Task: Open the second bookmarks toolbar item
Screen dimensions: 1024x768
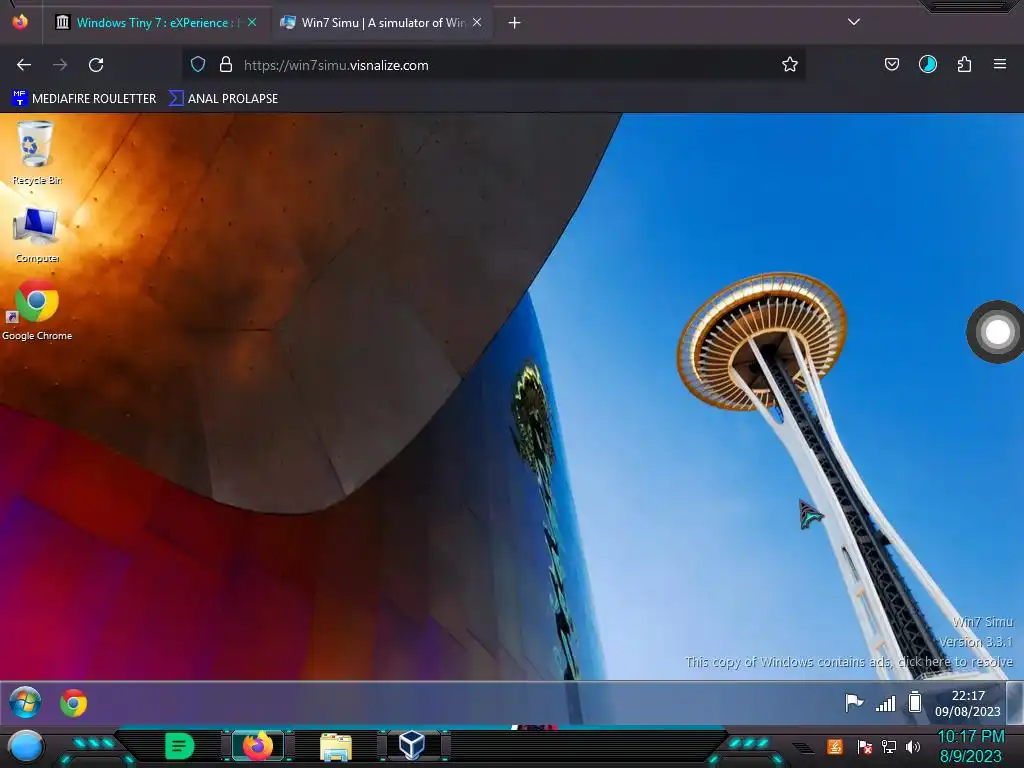Action: click(x=223, y=99)
